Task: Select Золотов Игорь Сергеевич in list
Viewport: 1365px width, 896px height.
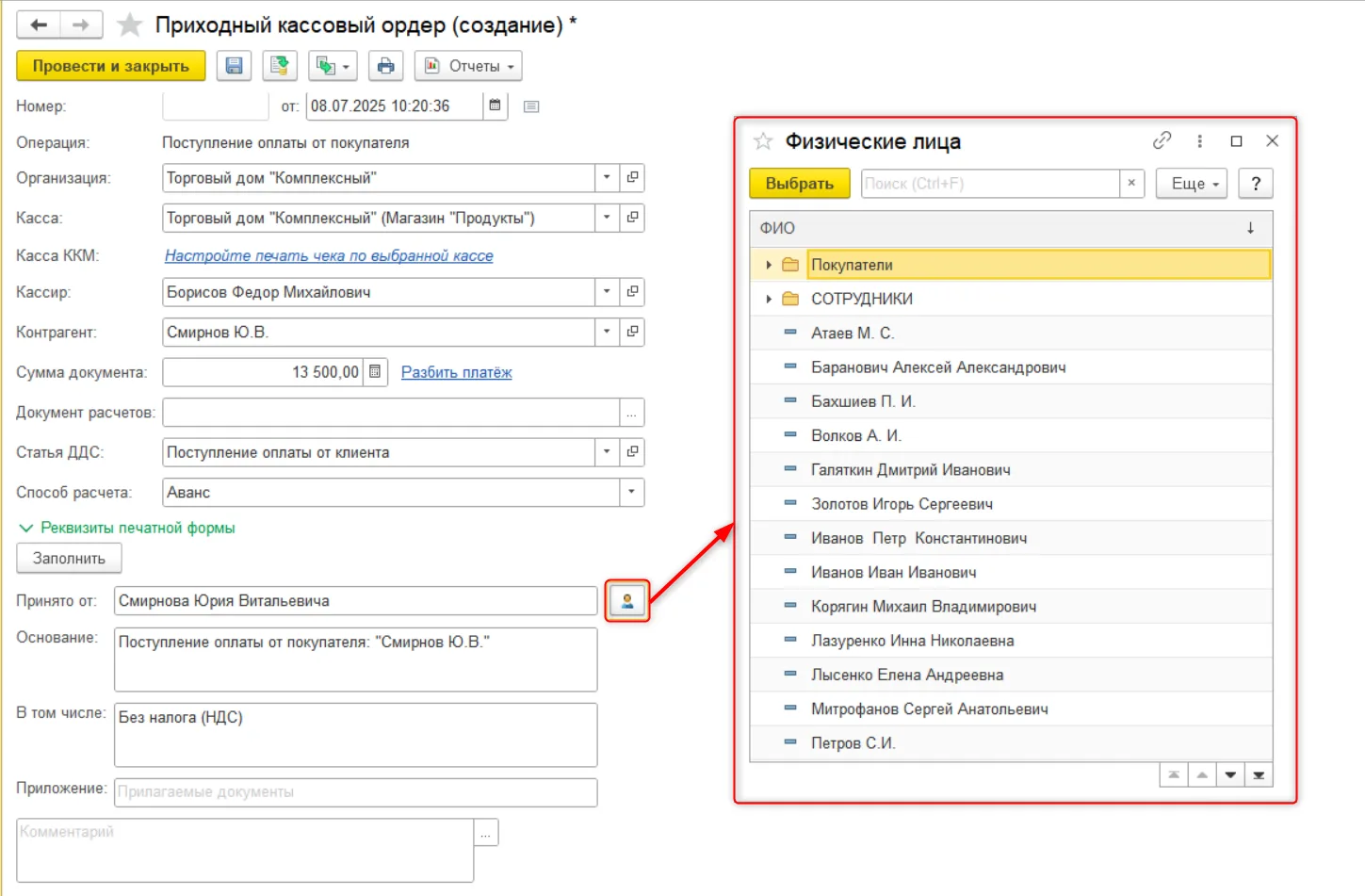Action: (x=1012, y=504)
